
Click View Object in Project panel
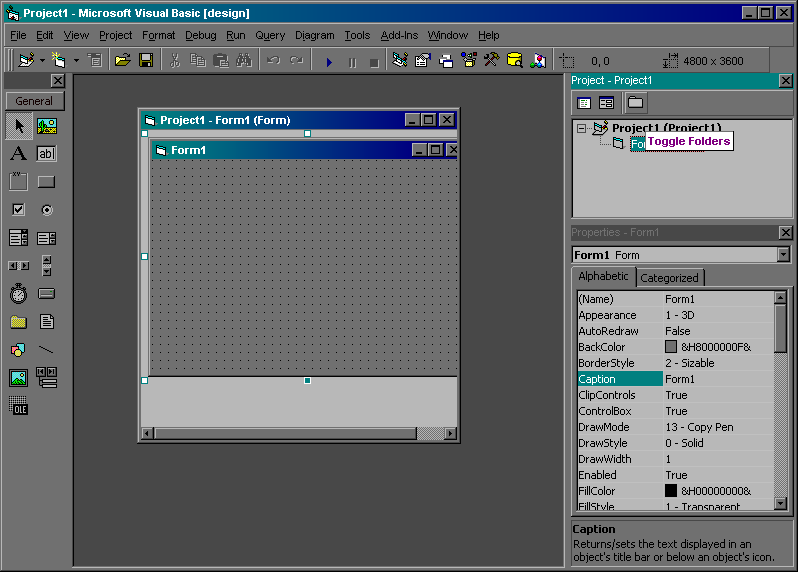pos(606,103)
